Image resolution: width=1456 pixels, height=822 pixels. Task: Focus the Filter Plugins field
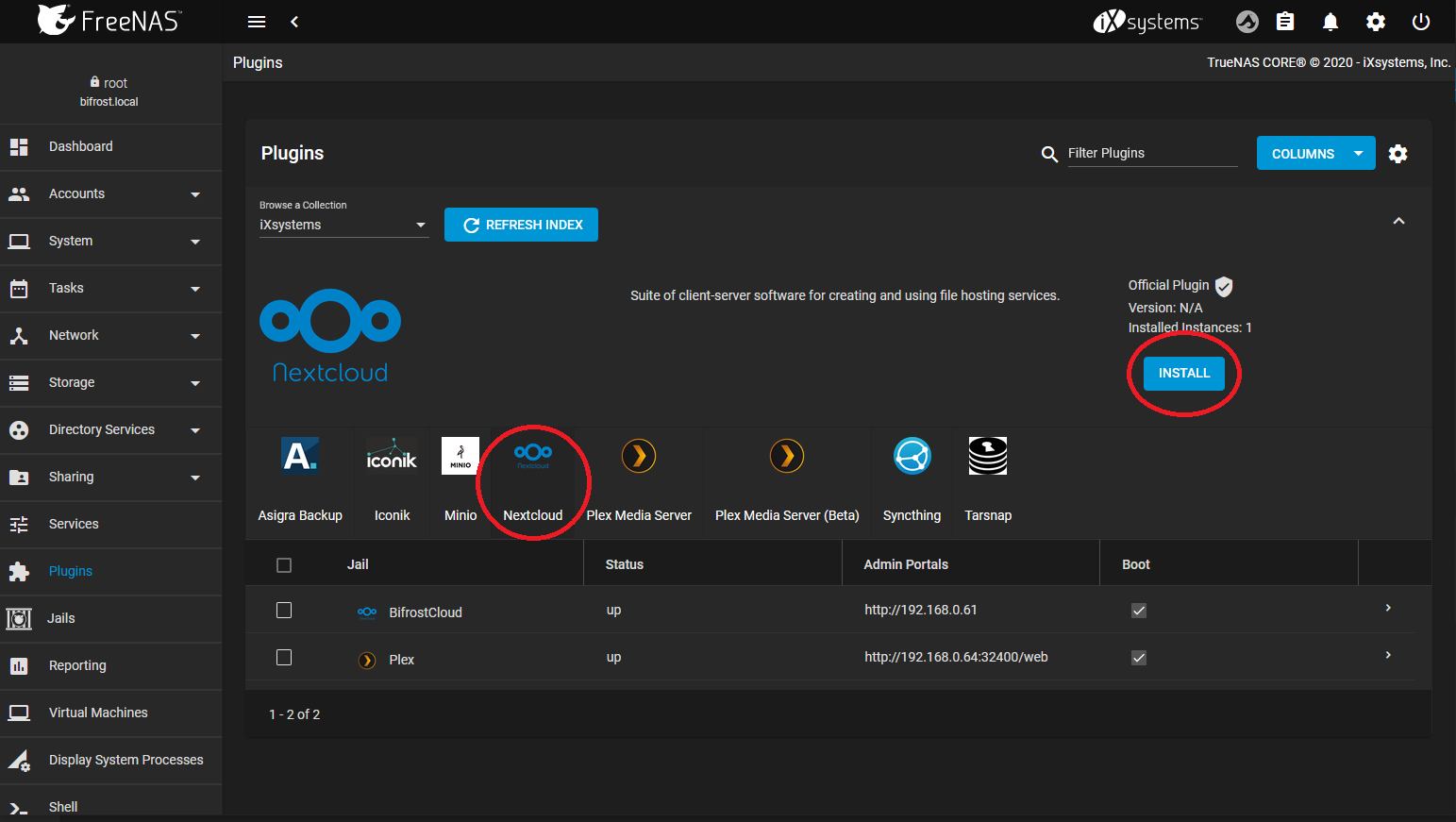click(x=1152, y=154)
